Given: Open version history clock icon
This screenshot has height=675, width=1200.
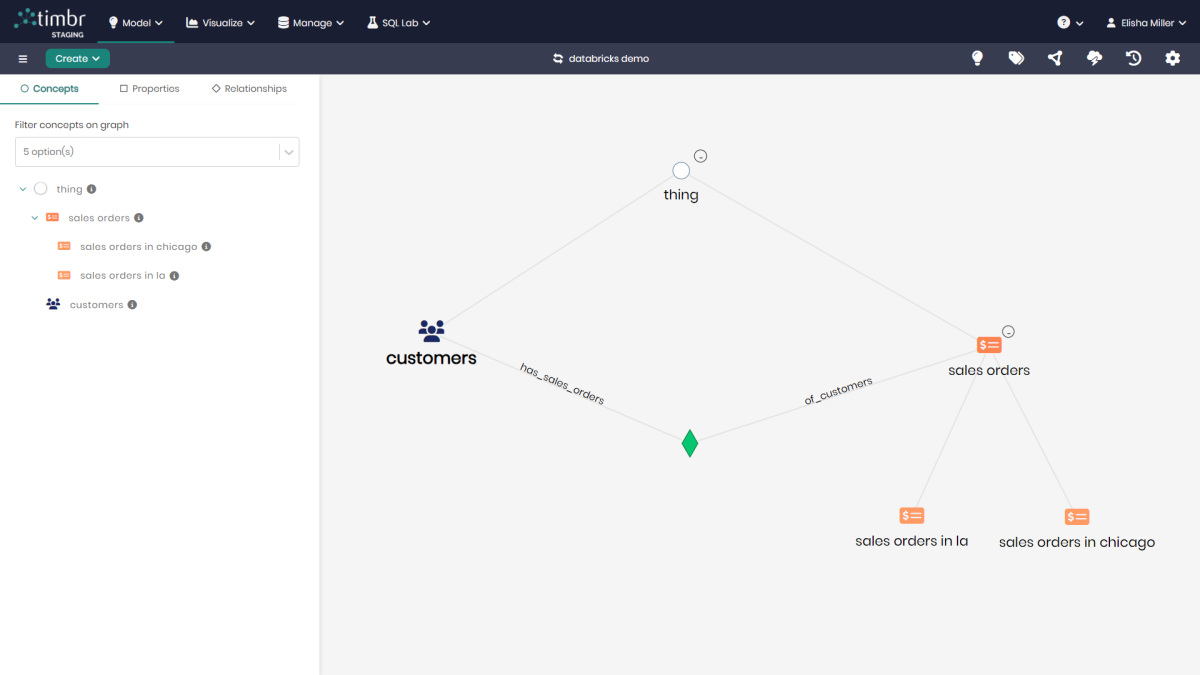Looking at the screenshot, I should (1133, 59).
